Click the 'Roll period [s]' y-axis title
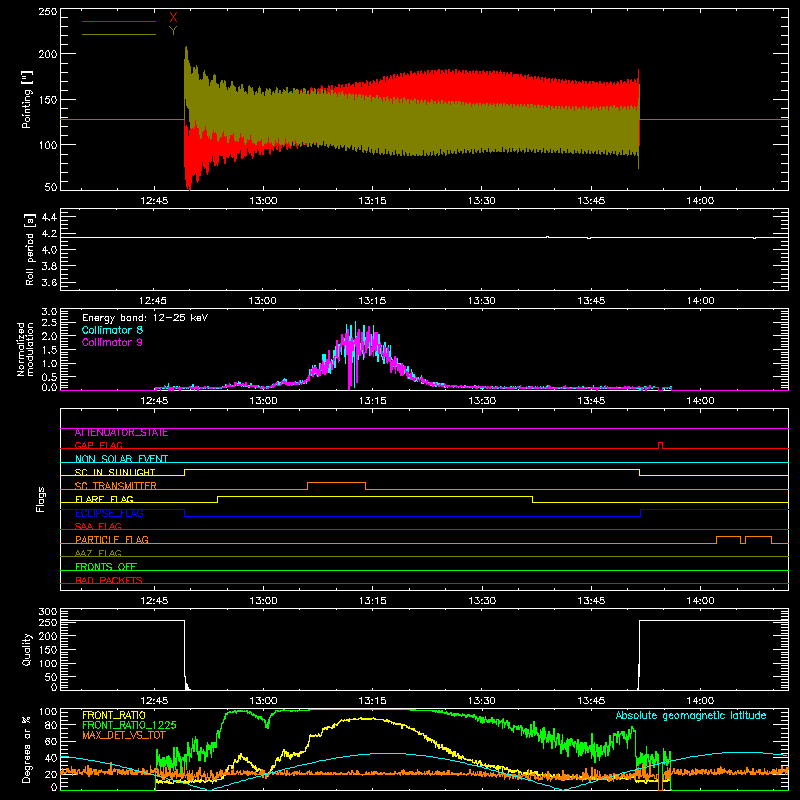Viewport: 800px width, 800px height. (x=30, y=249)
